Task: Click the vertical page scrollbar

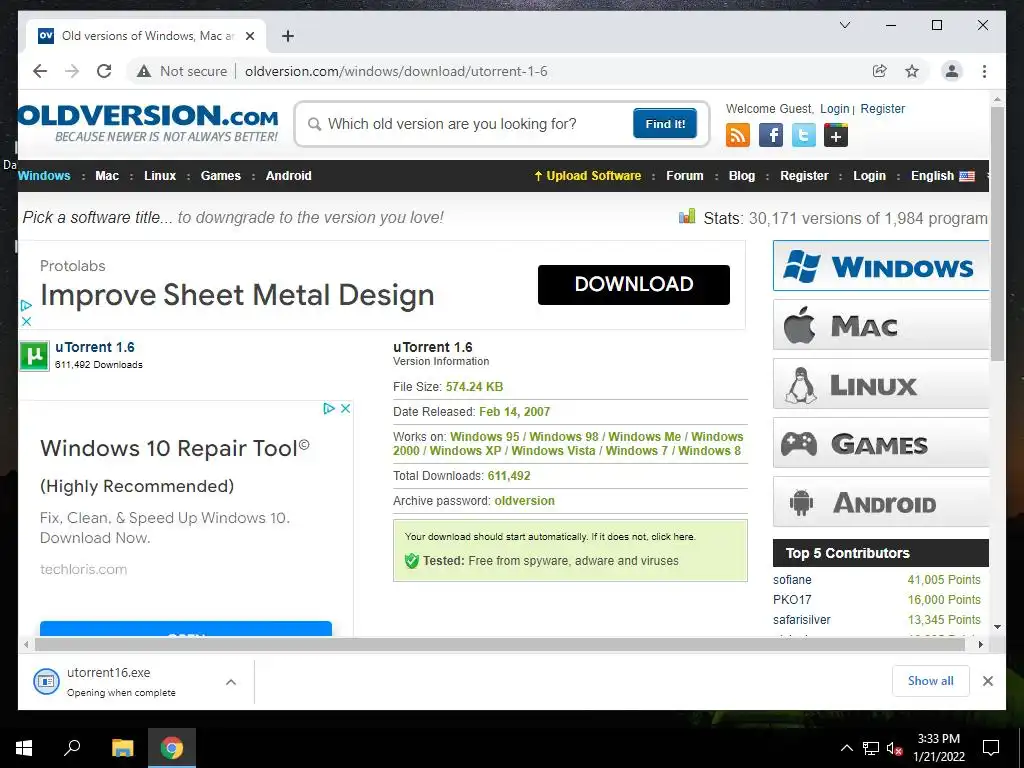Action: pyautogui.click(x=997, y=234)
